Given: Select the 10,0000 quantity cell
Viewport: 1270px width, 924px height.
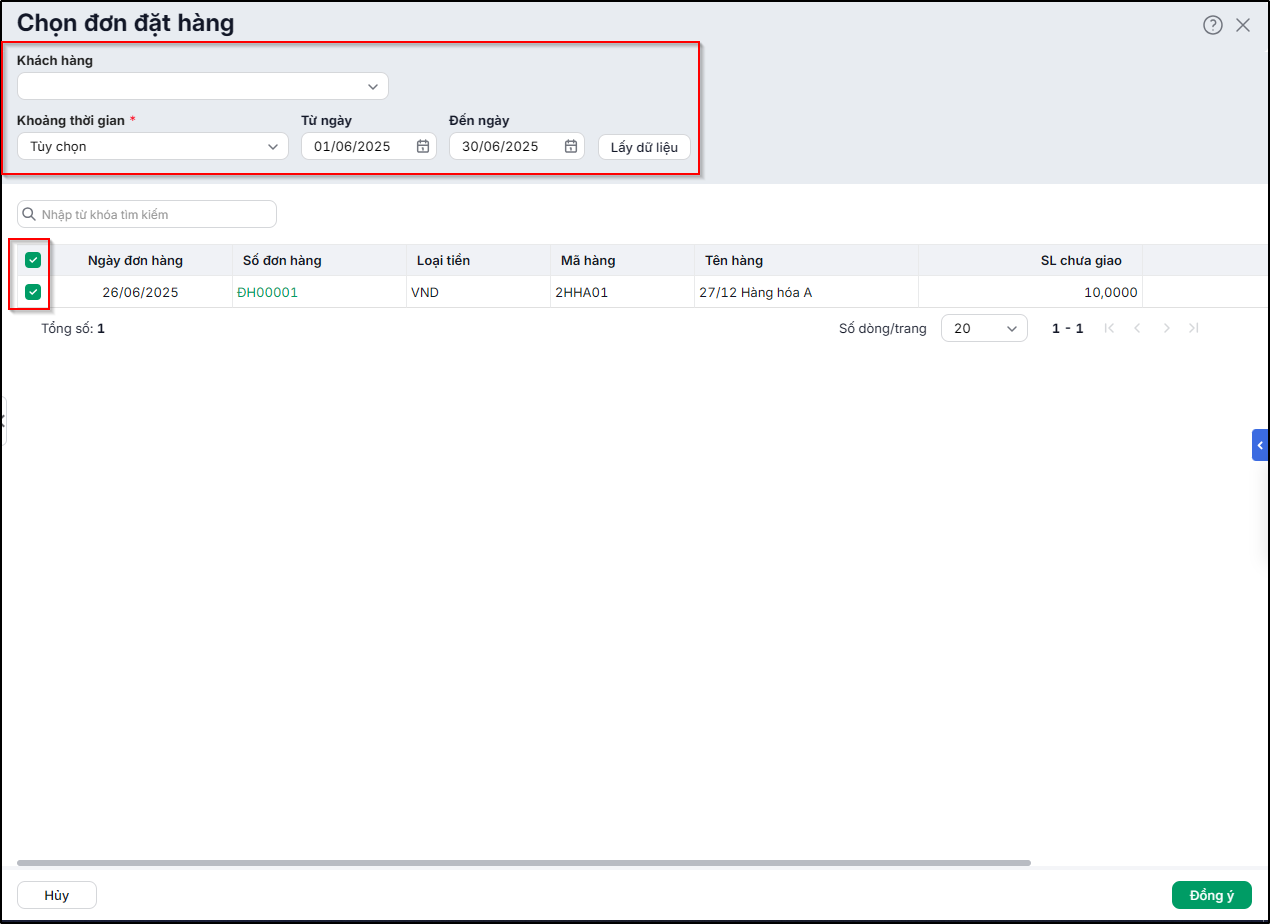Looking at the screenshot, I should point(1030,293).
